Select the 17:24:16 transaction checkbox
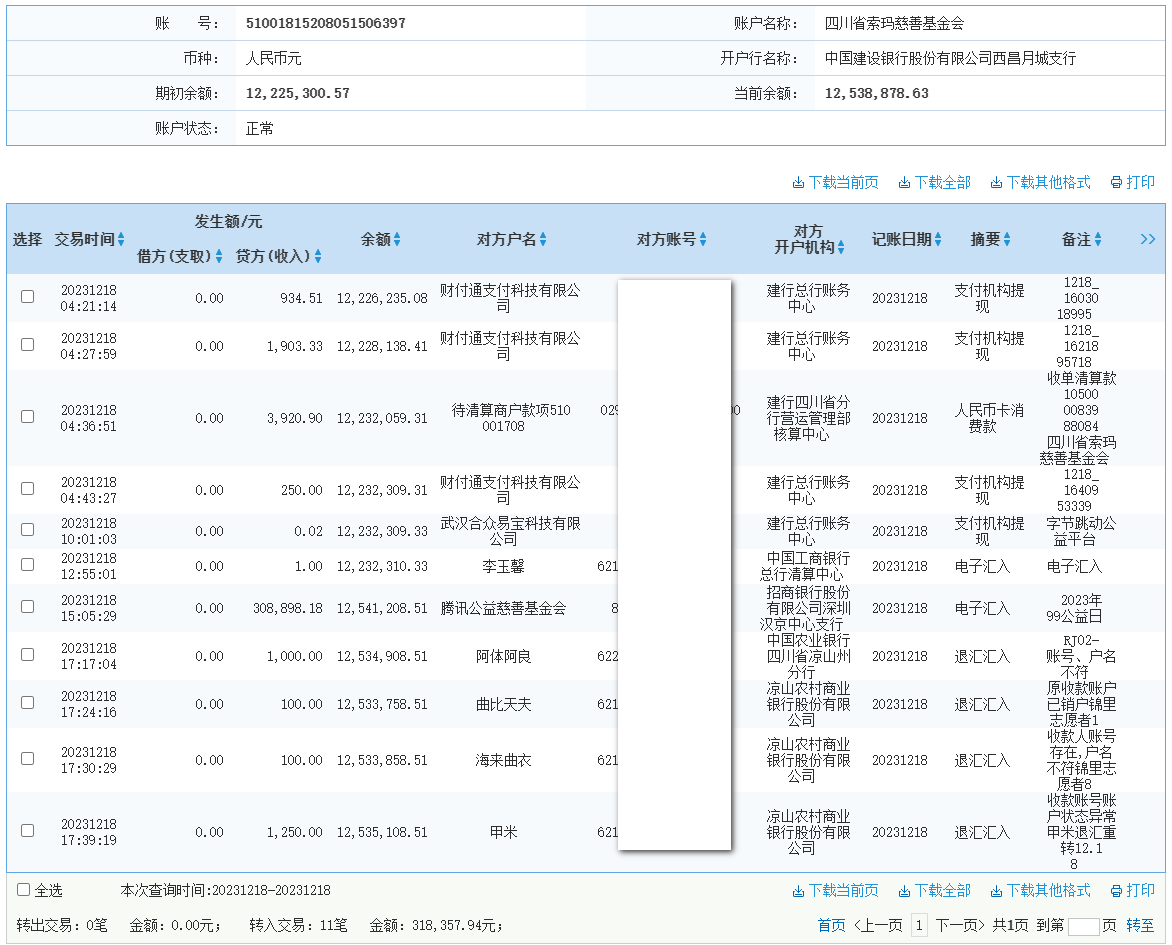Image resolution: width=1172 pixels, height=945 pixels. (28, 703)
